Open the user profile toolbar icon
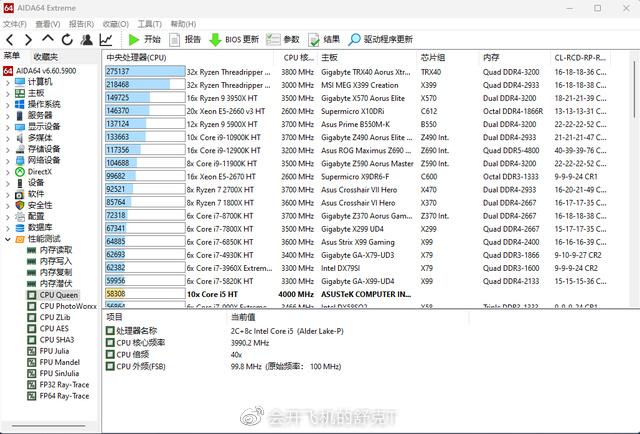Screen dimensions: 640x434 point(86,40)
